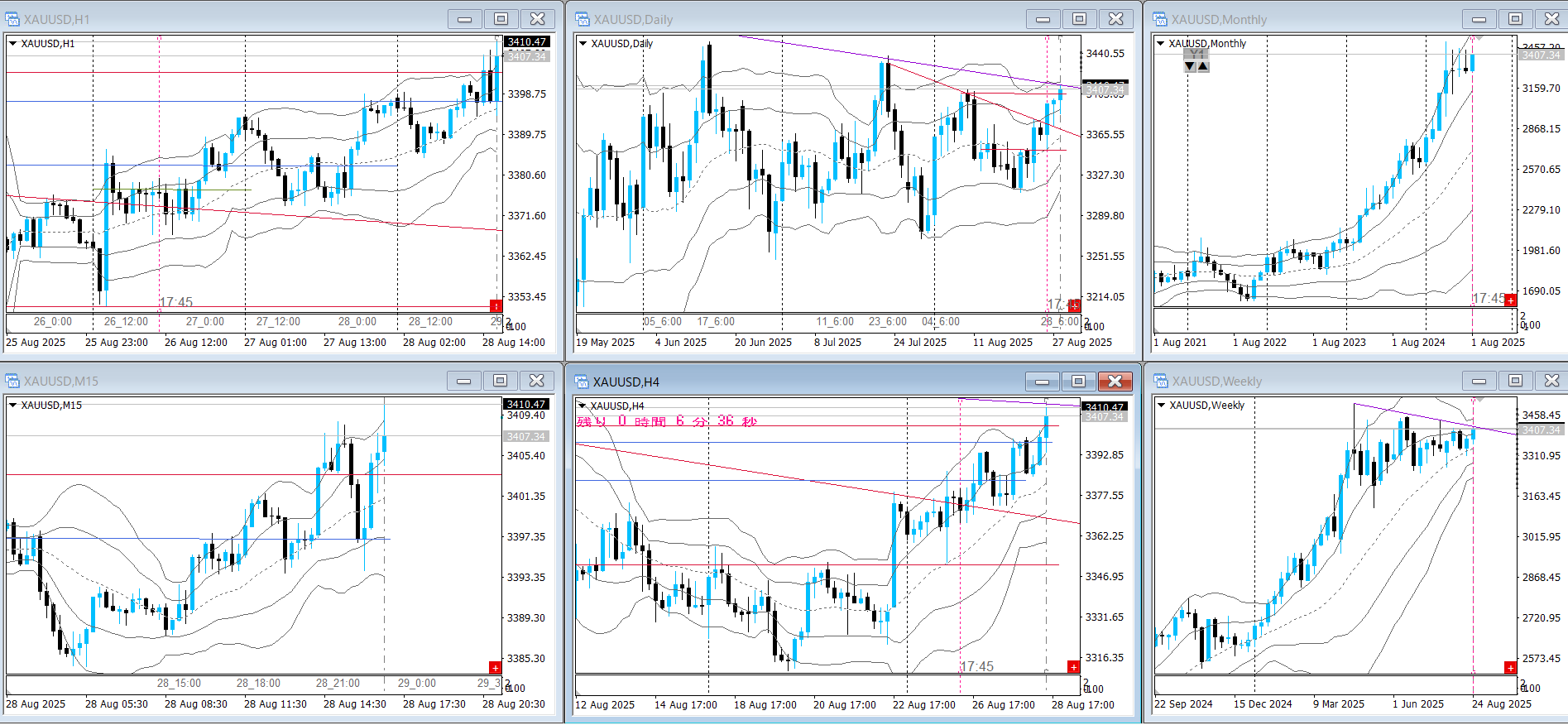Click the gray 3407.34 label in Monthly chart
The height and width of the screenshot is (725, 1568).
1541,55
